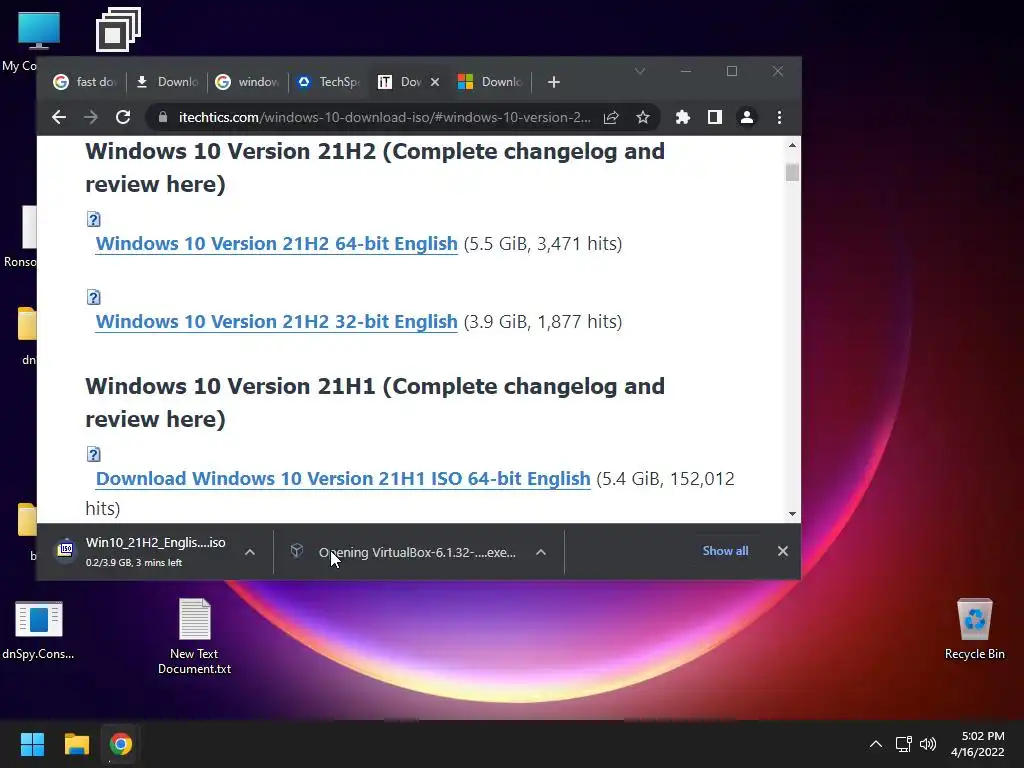The image size is (1024, 768).
Task: Open the Chrome profile avatar
Action: pos(746,118)
